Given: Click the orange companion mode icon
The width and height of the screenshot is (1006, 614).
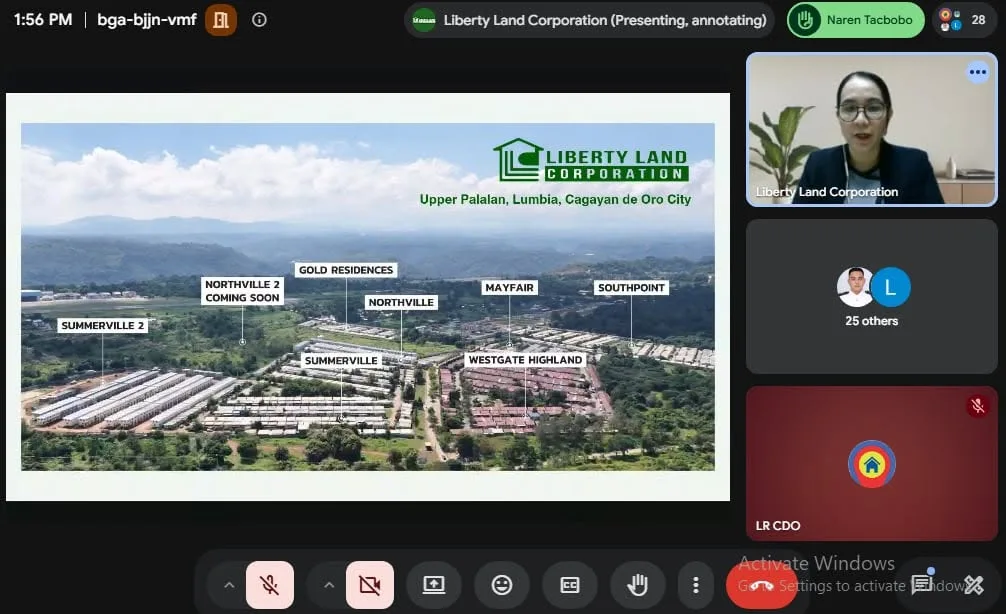Looking at the screenshot, I should click(x=221, y=20).
